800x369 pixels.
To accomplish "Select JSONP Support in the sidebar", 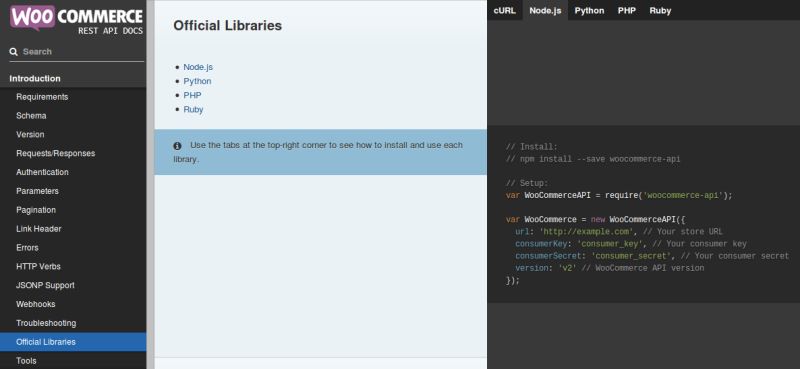I will [x=73, y=286].
